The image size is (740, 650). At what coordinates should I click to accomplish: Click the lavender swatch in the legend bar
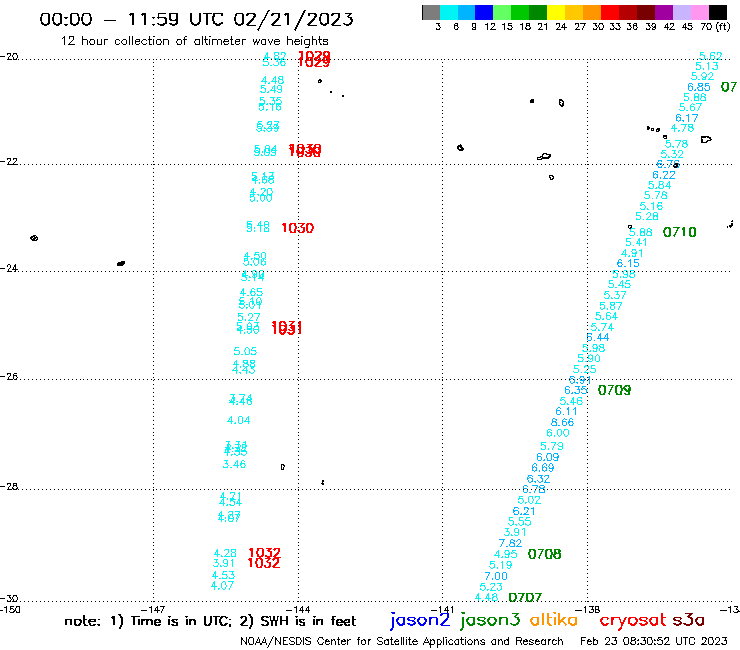click(x=681, y=12)
